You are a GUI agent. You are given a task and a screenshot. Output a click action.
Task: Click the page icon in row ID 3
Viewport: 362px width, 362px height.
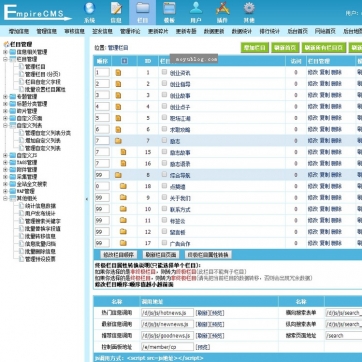[118, 95]
